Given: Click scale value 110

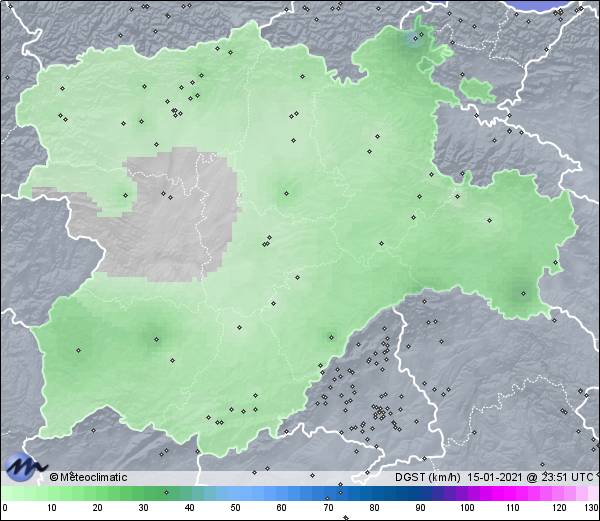Looking at the screenshot, I should point(513,508).
